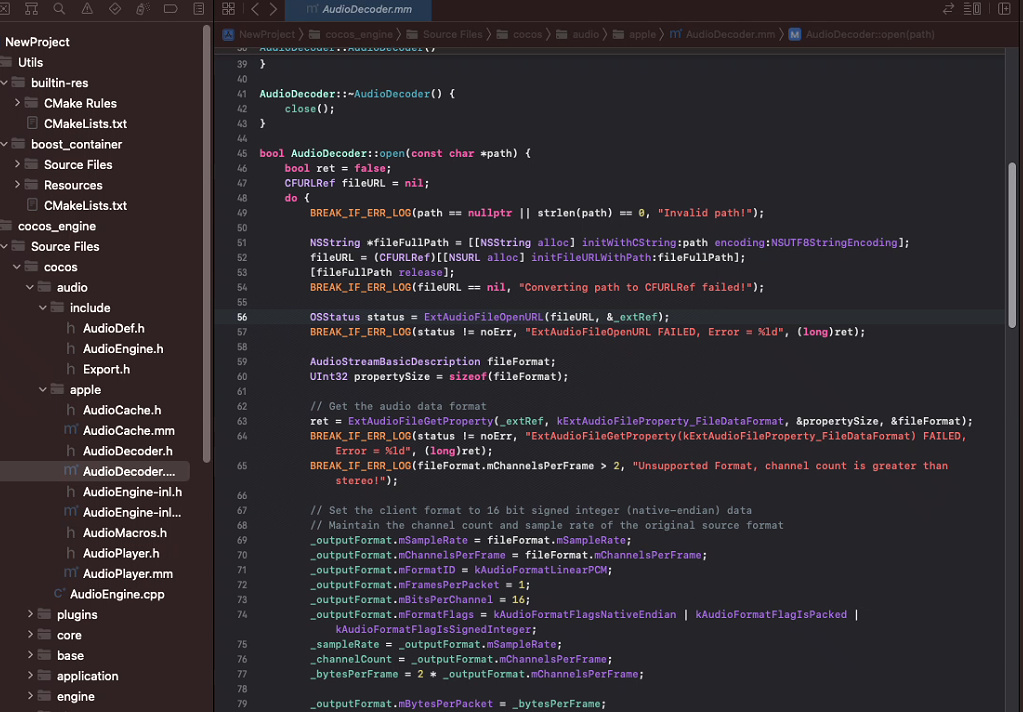Switch to the Test navigator

[114, 9]
